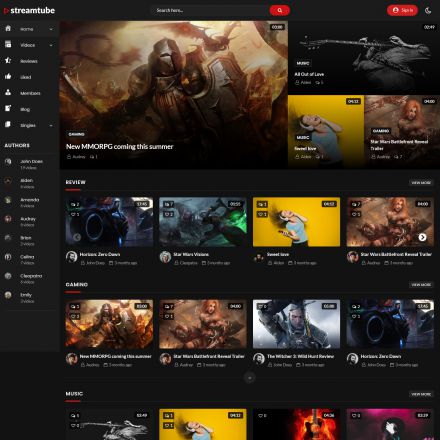Click author avatar beside Horizon Zero Dawn in Review
440x440 pixels.
(71, 257)
